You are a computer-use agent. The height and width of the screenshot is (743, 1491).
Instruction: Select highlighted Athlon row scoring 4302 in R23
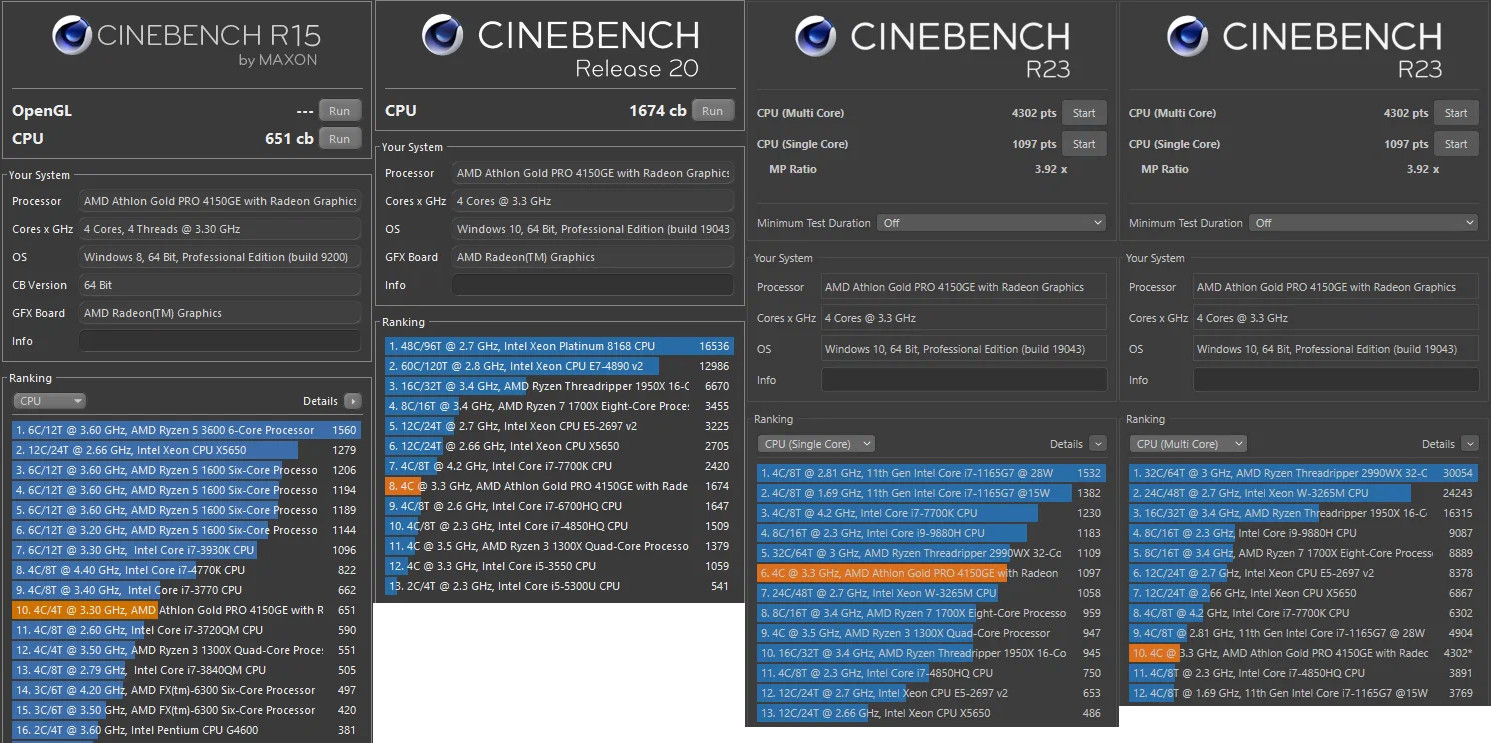pyautogui.click(x=1304, y=653)
